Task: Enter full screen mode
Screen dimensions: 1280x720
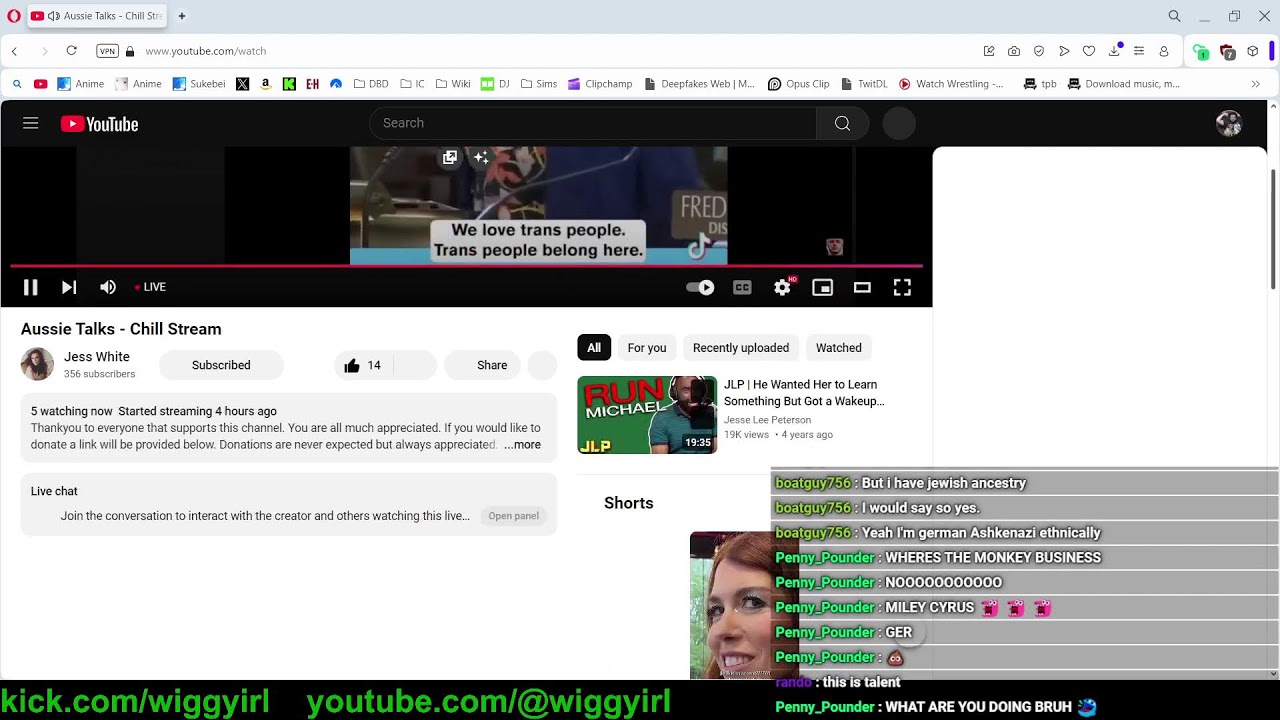Action: [x=902, y=288]
